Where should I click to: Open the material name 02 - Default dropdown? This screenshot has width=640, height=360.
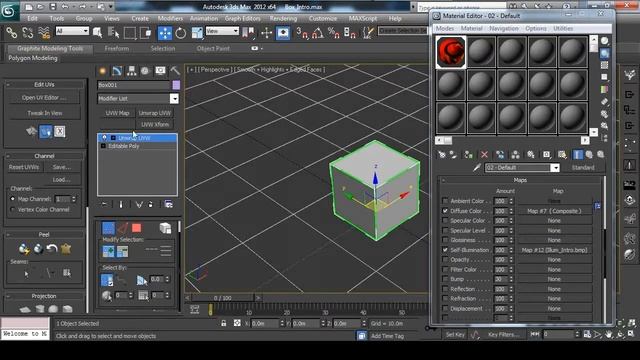coord(555,168)
